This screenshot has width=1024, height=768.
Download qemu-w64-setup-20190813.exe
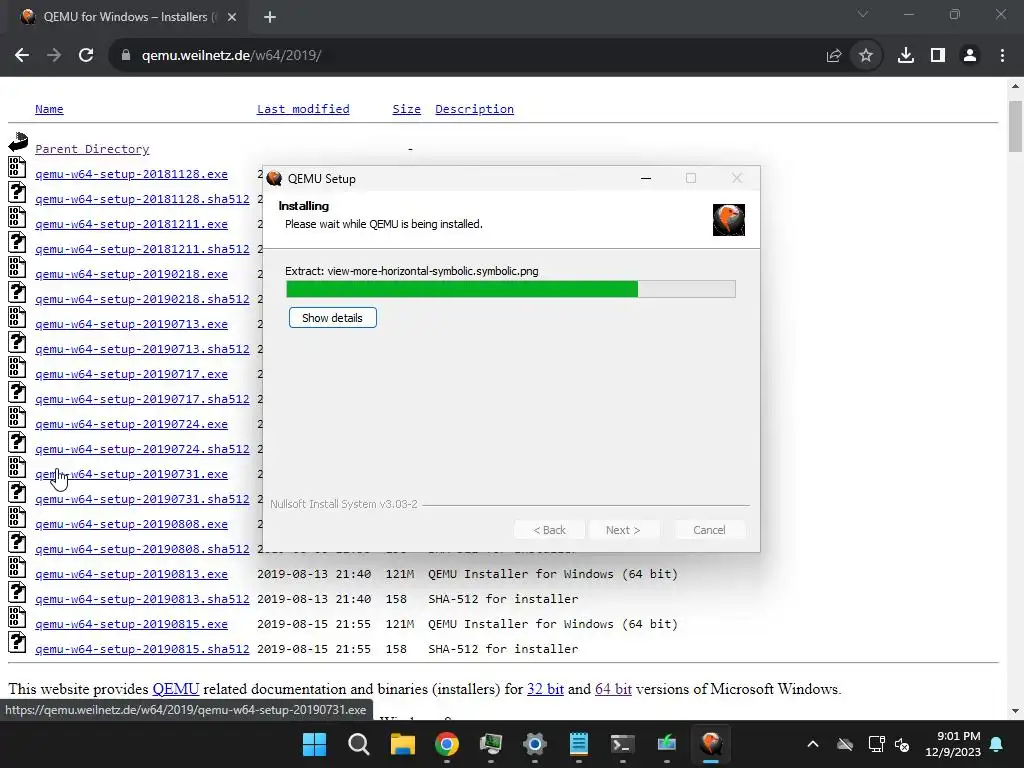[x=131, y=574]
